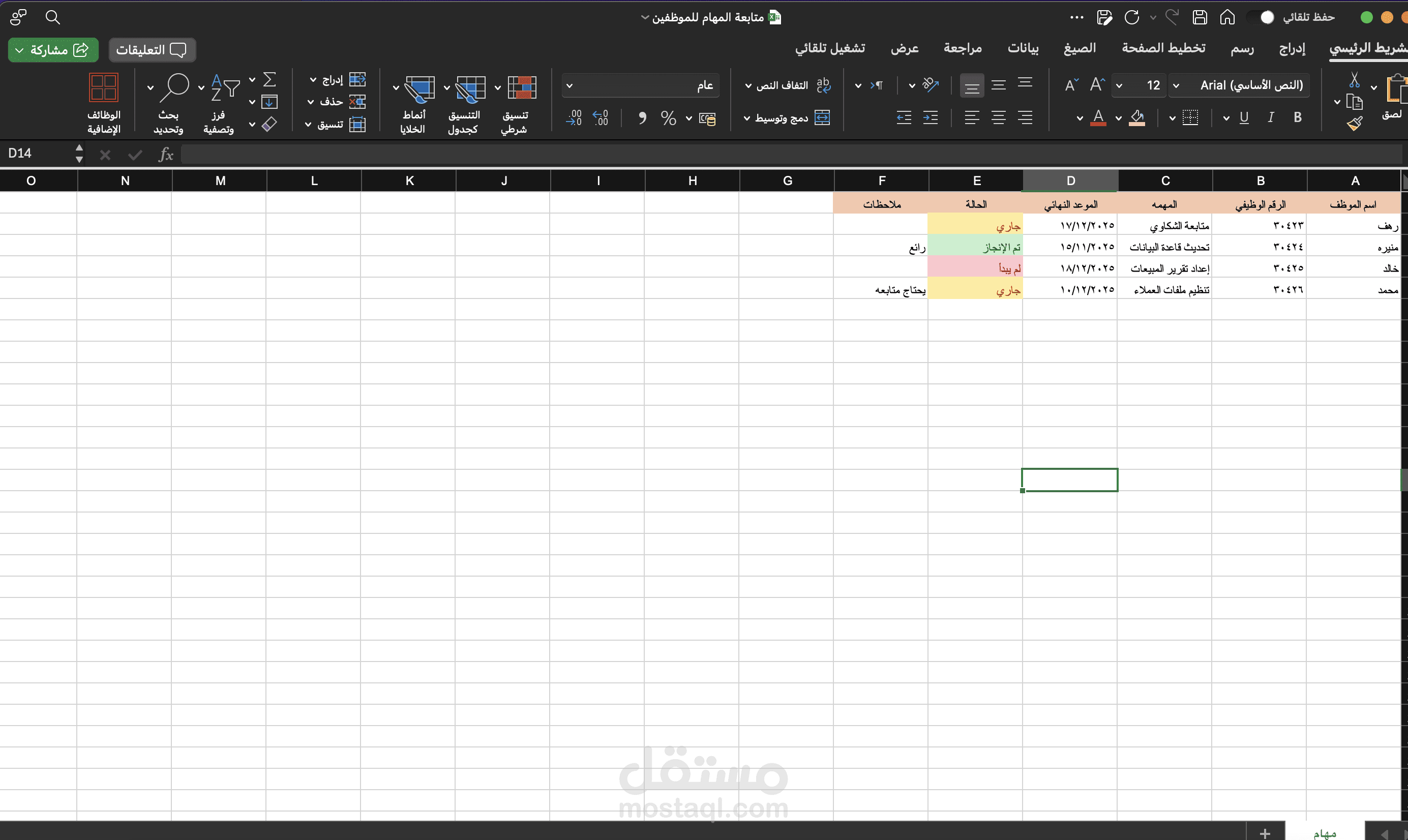Select column D header

click(x=1070, y=181)
